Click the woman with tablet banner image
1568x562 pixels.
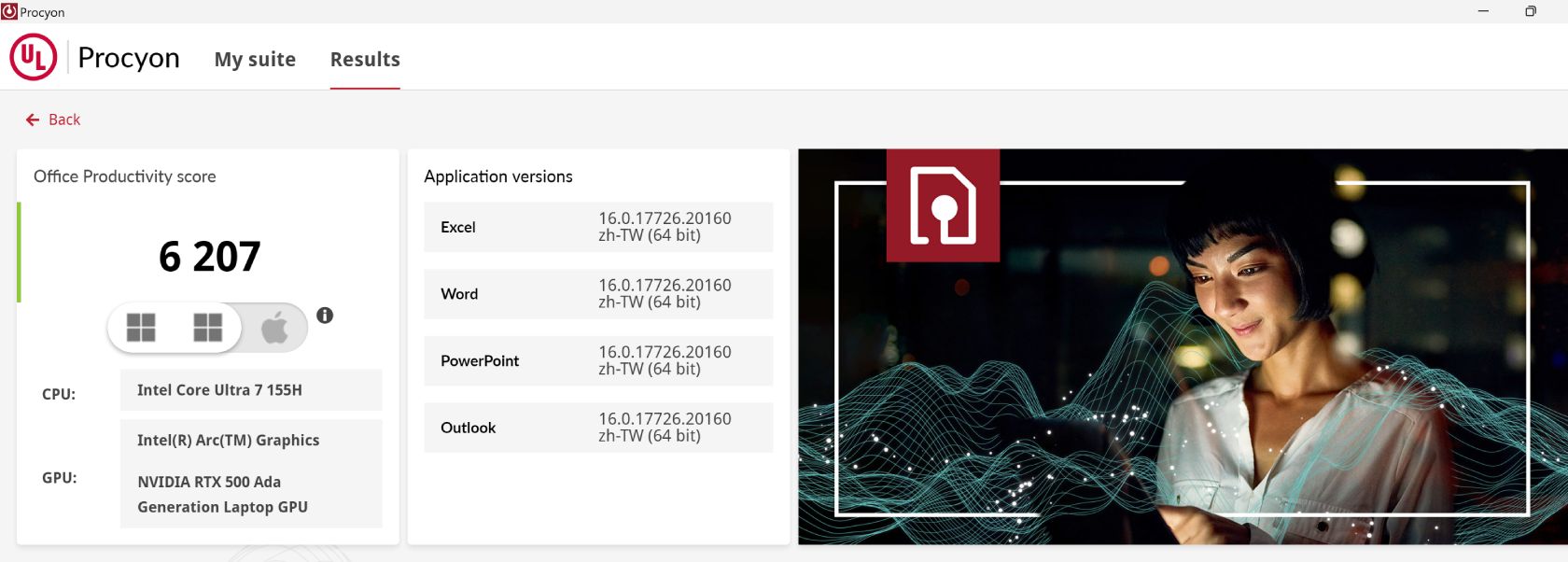tap(1183, 346)
